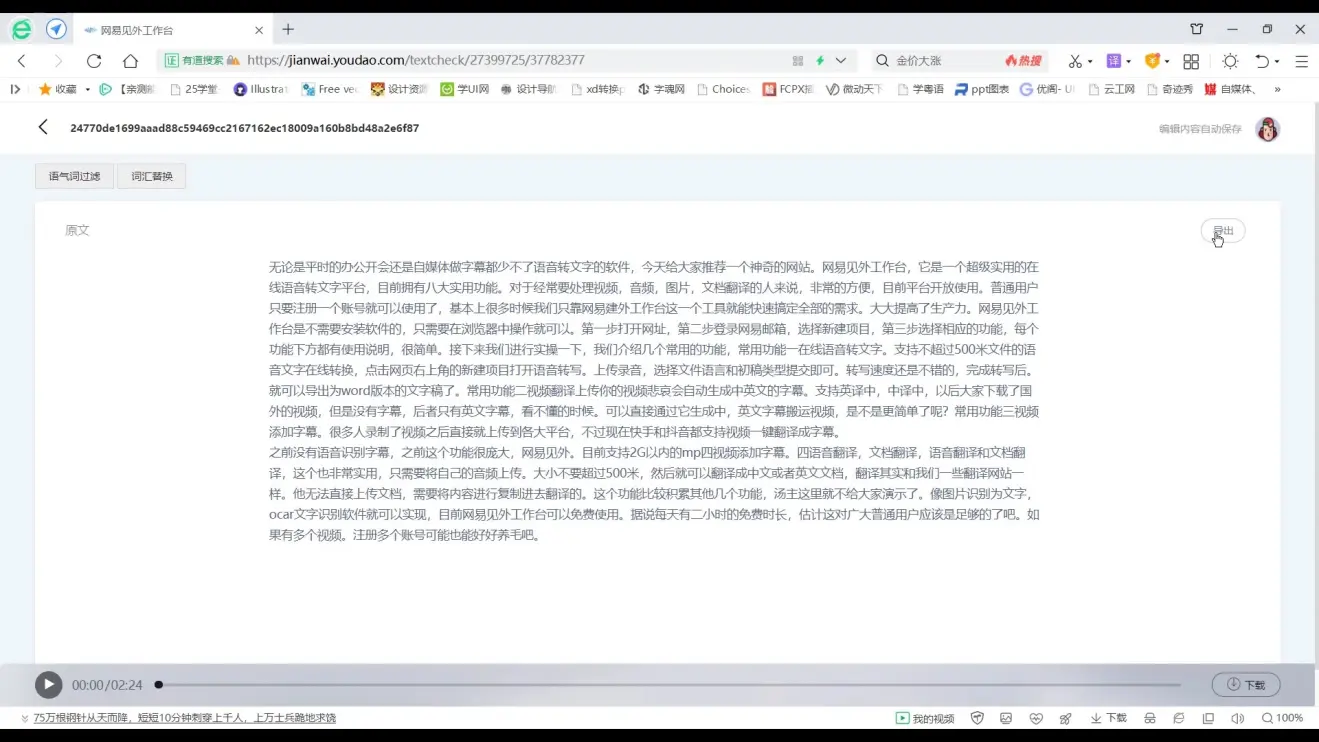Screen dimensions: 1319x742
Task: Open a new tab with plus button
Action: tap(288, 29)
